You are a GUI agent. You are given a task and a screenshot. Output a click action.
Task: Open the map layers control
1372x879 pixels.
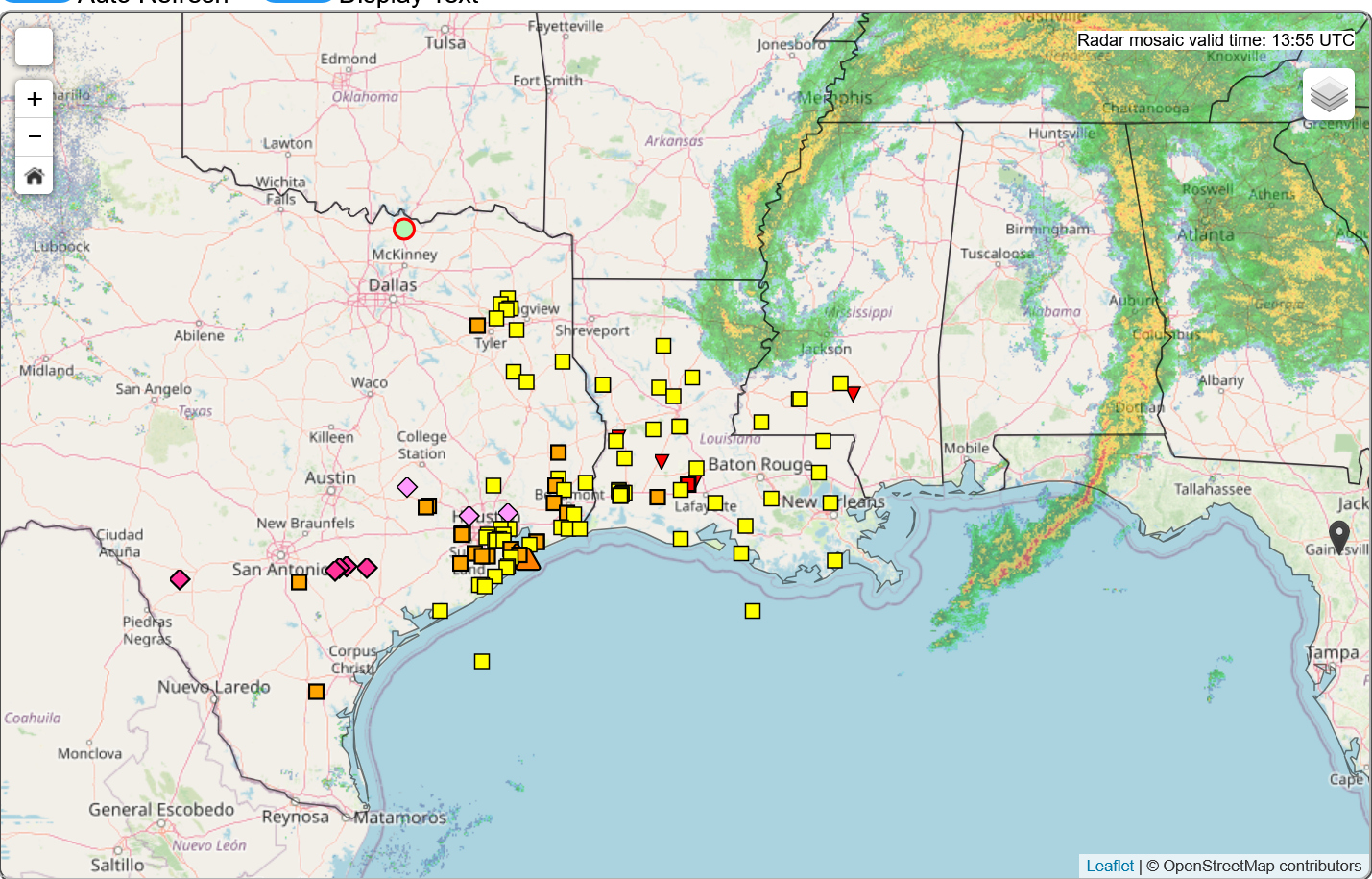click(x=1329, y=94)
